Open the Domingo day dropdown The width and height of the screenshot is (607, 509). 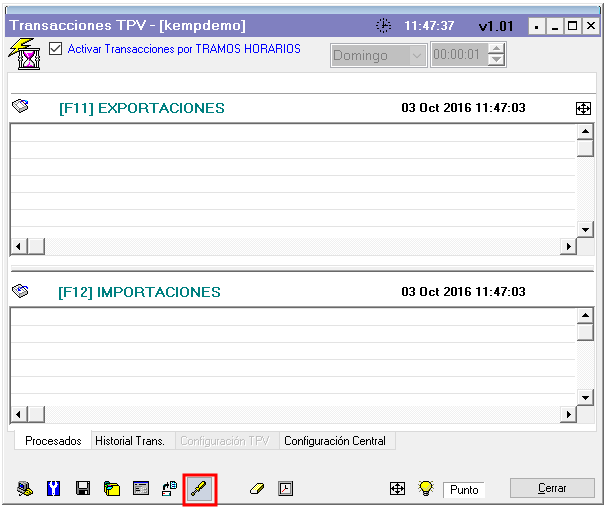[x=416, y=56]
